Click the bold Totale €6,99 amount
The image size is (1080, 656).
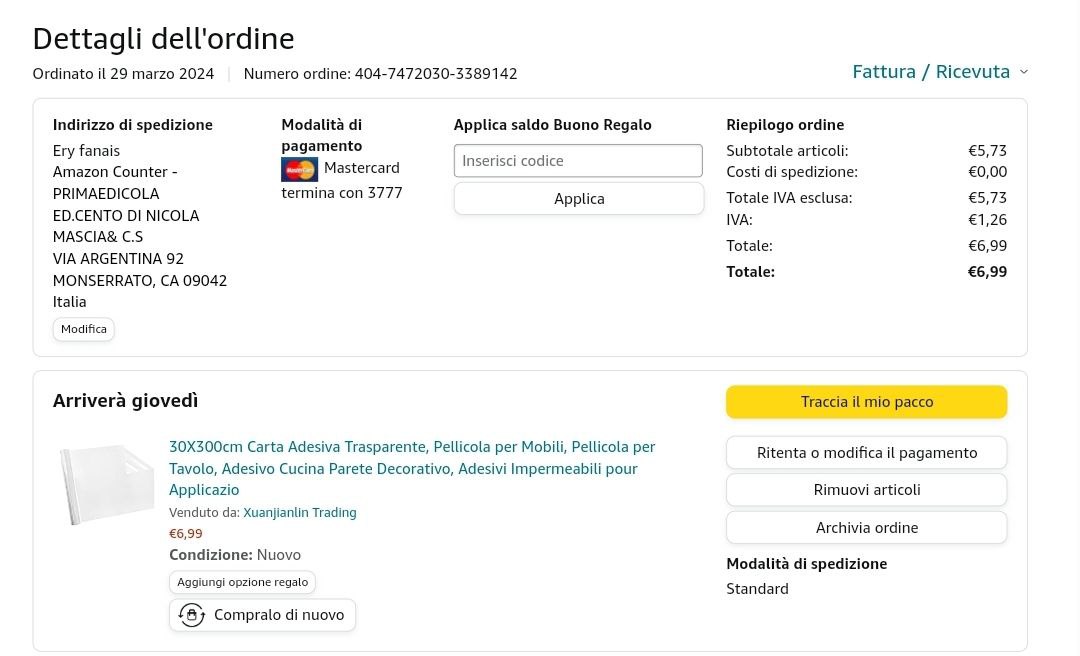click(x=987, y=272)
